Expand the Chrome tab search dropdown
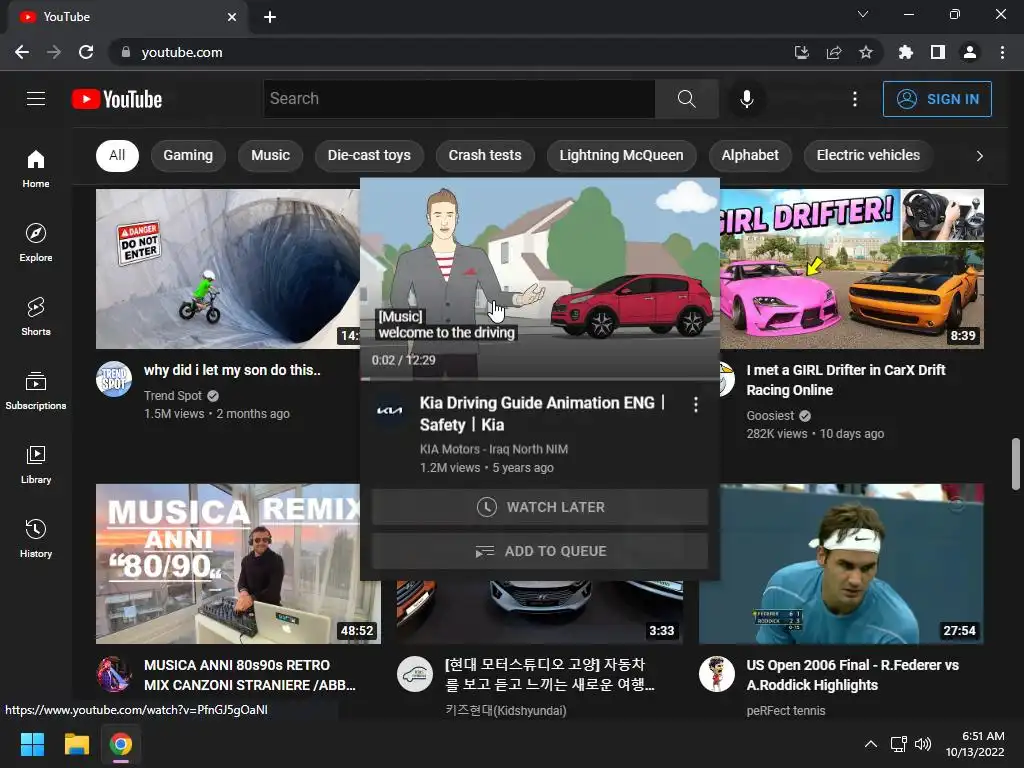This screenshot has height=768, width=1024. [863, 14]
